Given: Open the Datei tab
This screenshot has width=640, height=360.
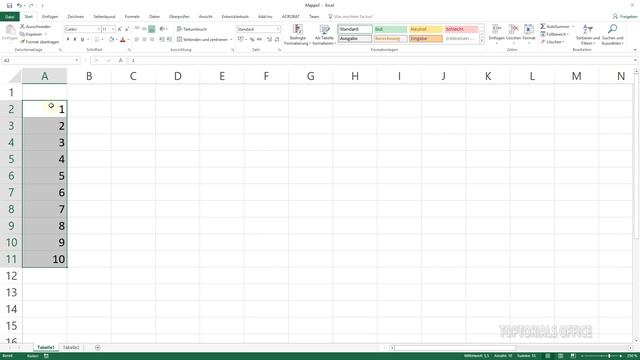Looking at the screenshot, I should [10, 17].
